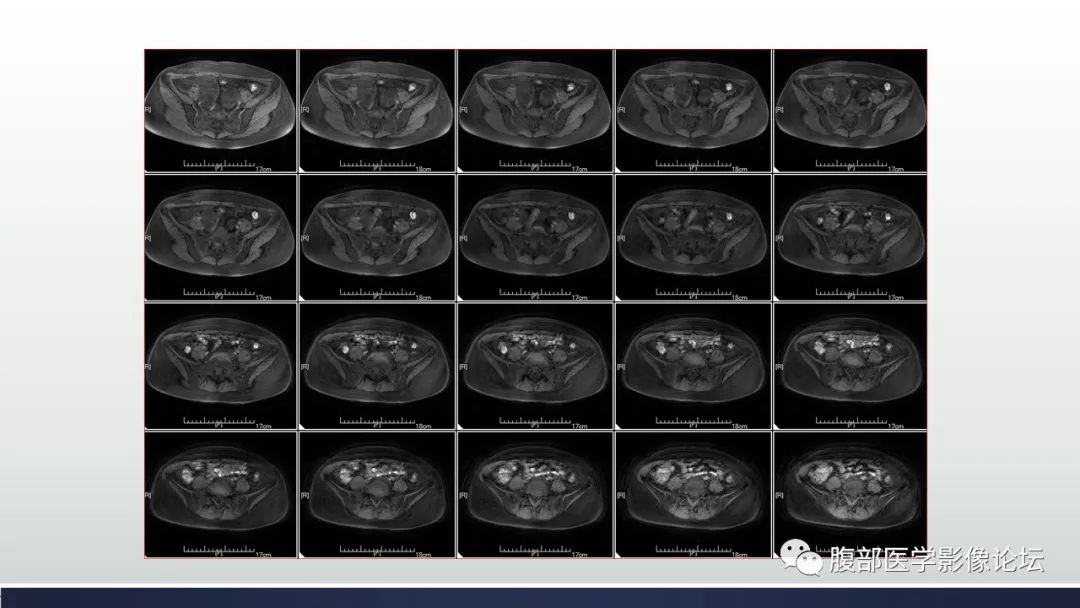Click the [R] marker on top-left MRI image
Image resolution: width=1080 pixels, height=608 pixels.
(x=149, y=108)
